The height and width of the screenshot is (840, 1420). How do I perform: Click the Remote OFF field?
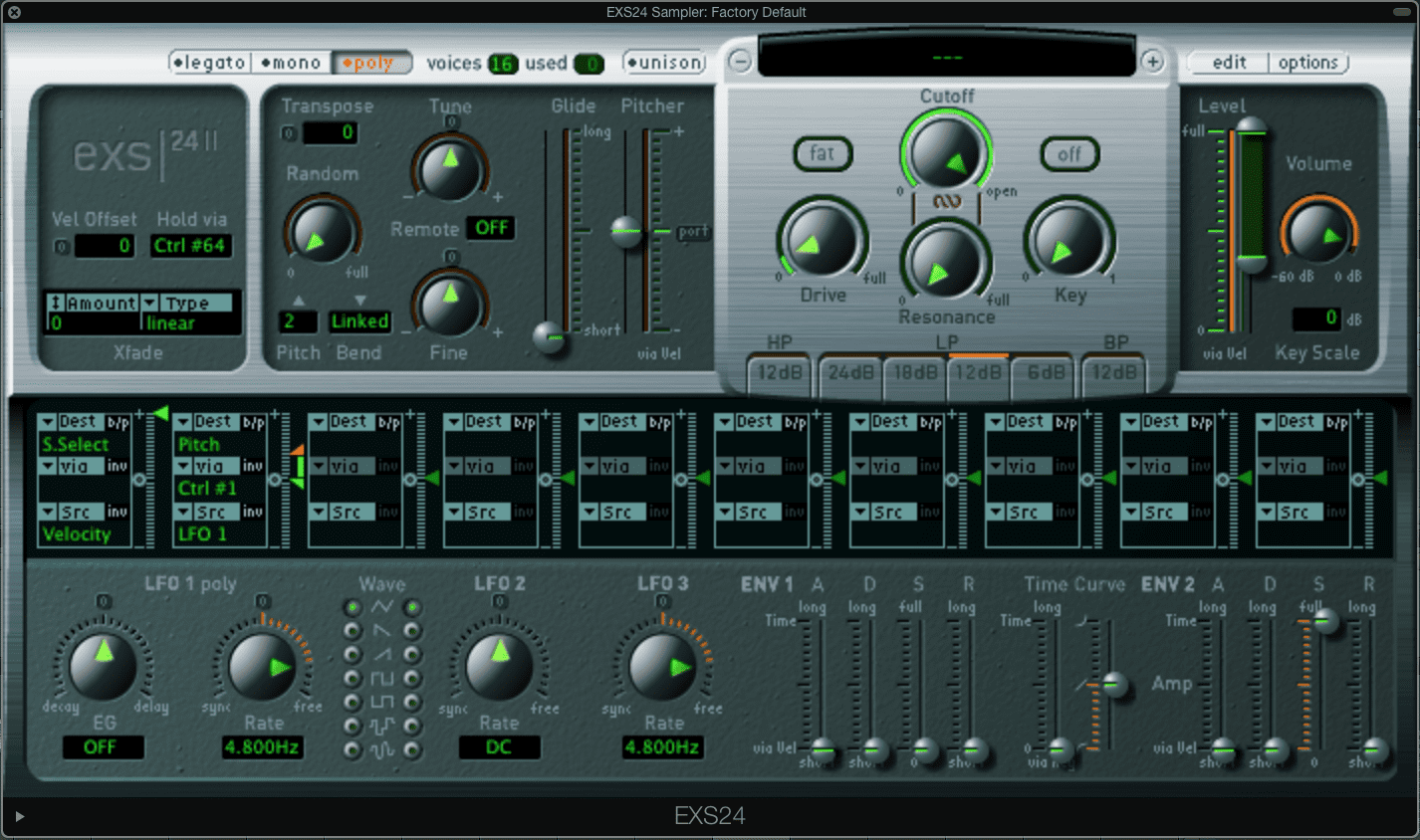click(492, 228)
